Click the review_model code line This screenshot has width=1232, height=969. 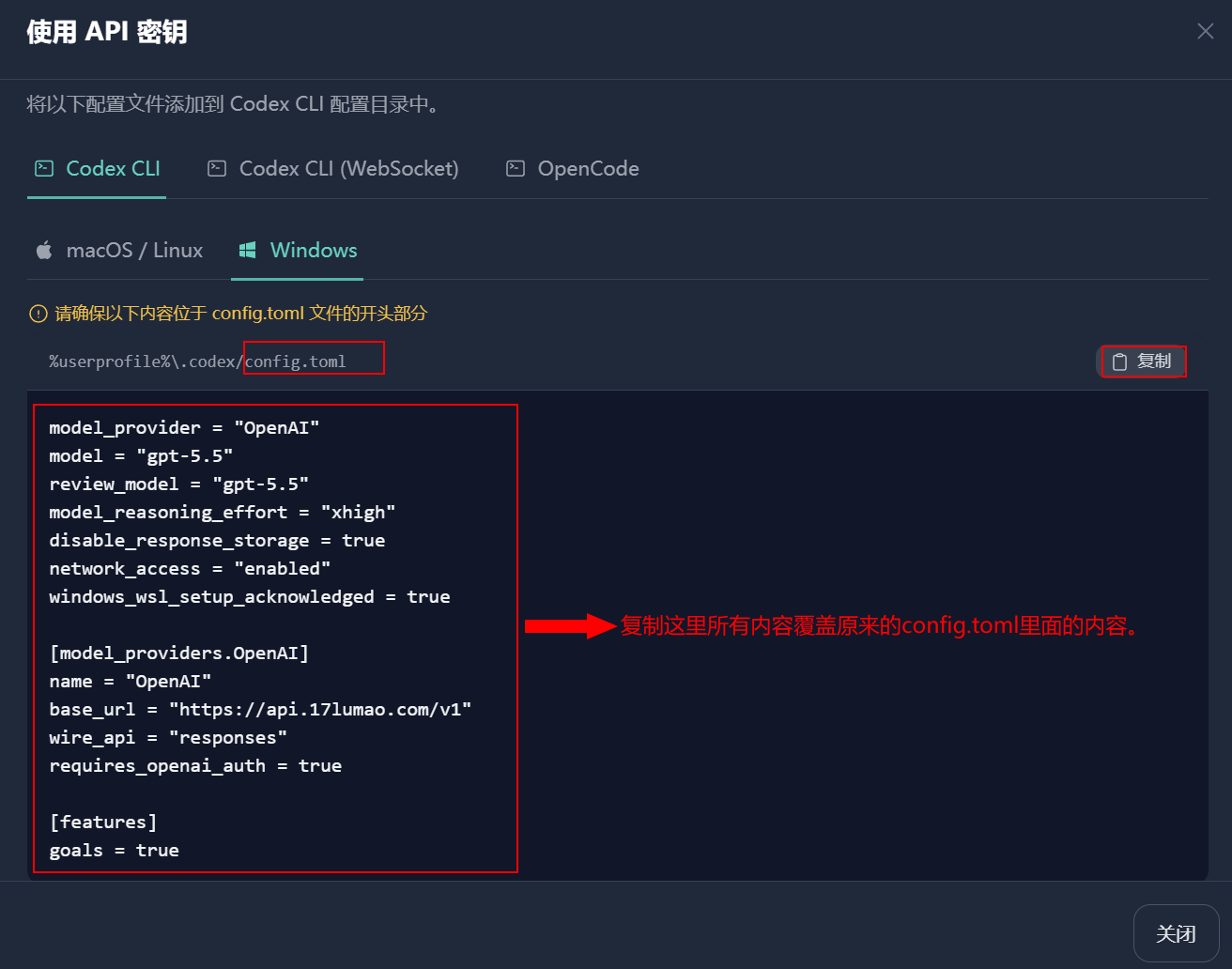pos(178,484)
